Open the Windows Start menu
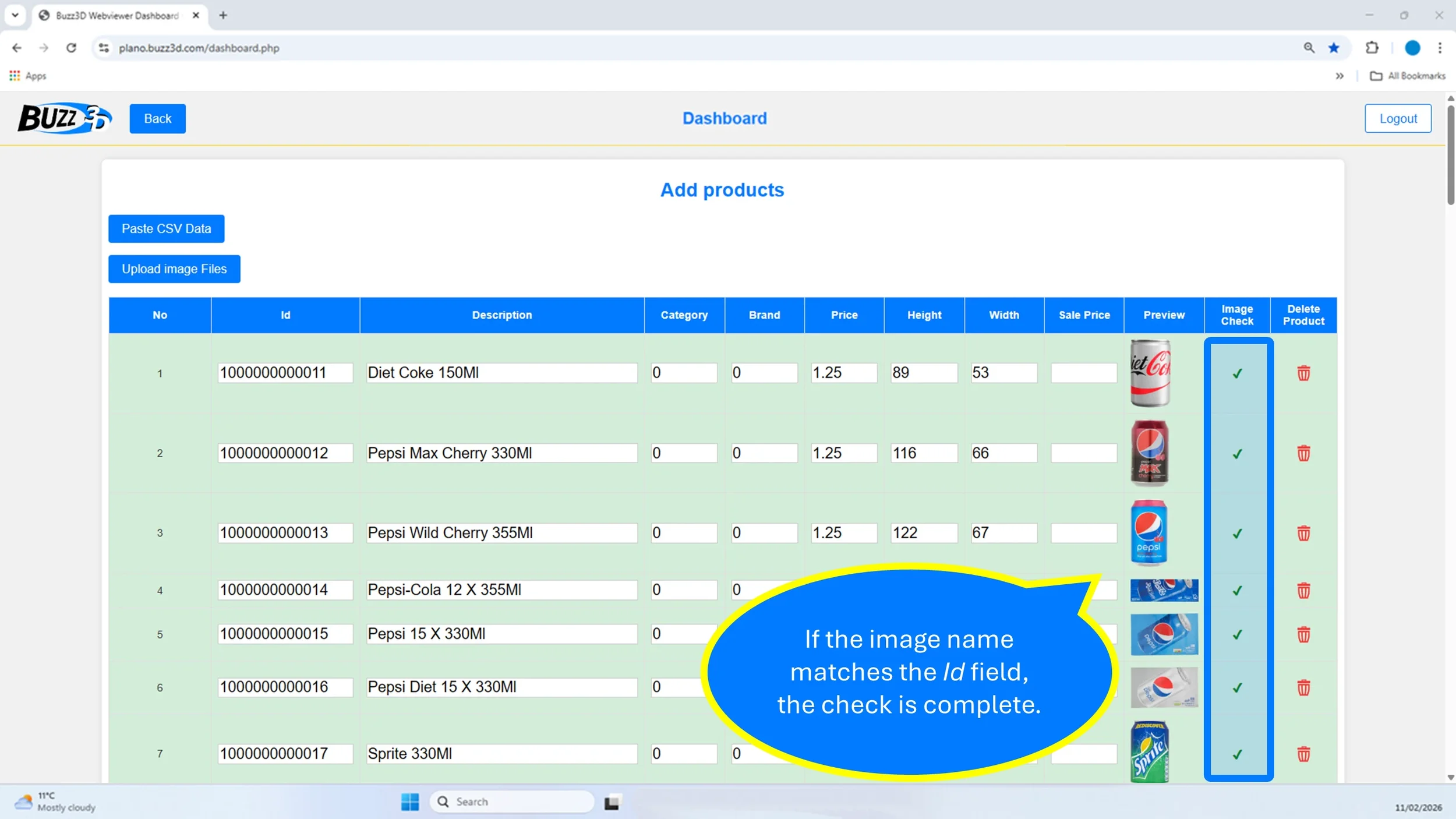This screenshot has width=1456, height=819. point(409,802)
